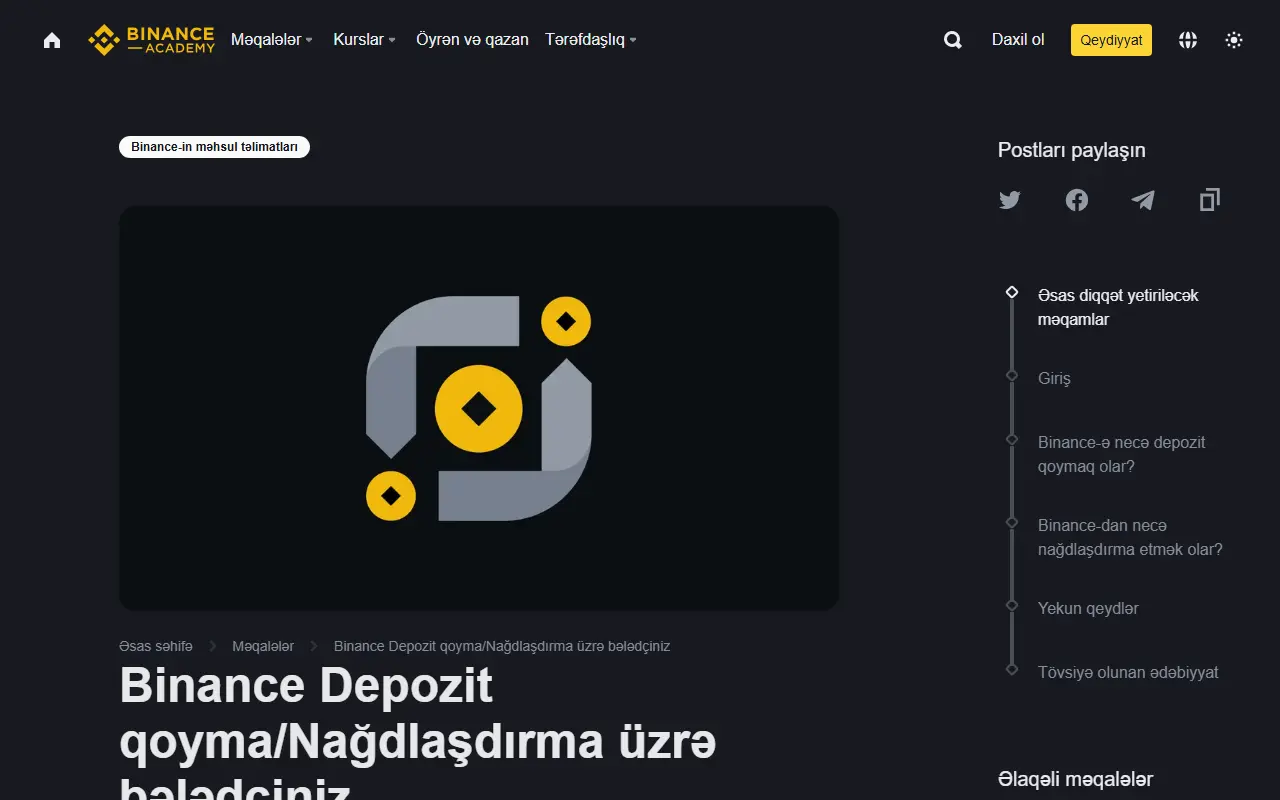1280x800 pixels.
Task: Click the active diamond marker beside Əsas diqqət
Action: (1012, 292)
